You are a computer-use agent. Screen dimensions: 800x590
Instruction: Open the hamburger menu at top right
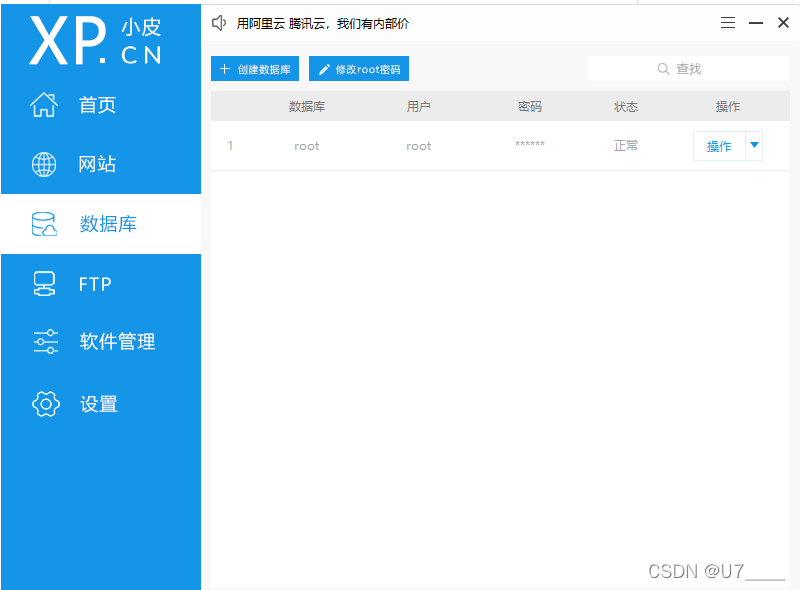click(x=728, y=22)
